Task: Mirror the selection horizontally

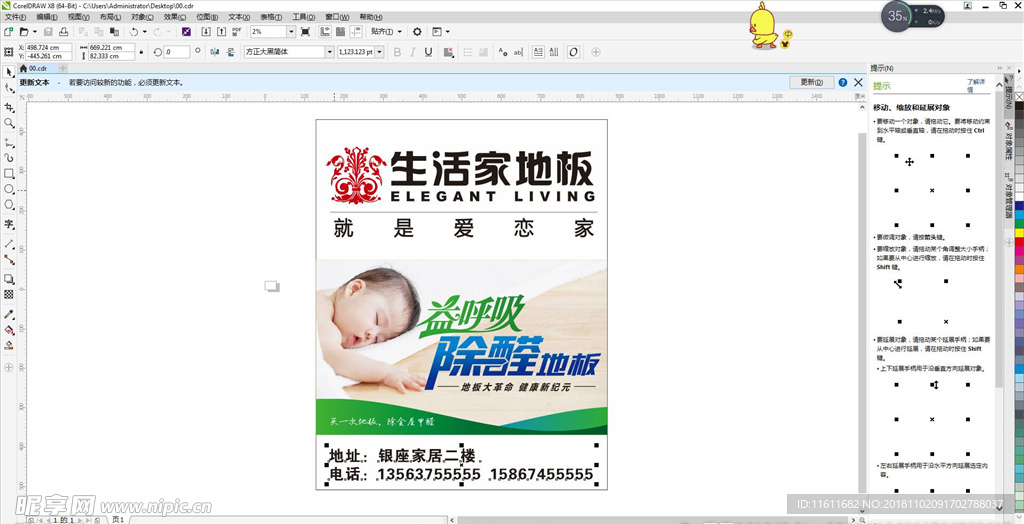Action: click(x=215, y=52)
